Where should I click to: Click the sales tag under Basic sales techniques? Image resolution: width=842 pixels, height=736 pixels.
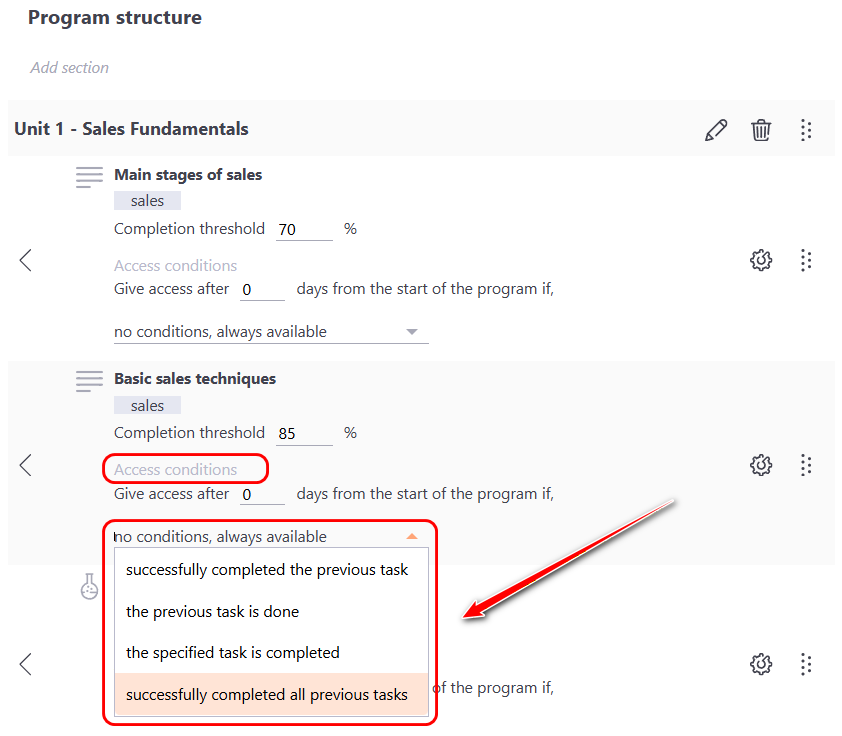[x=147, y=405]
